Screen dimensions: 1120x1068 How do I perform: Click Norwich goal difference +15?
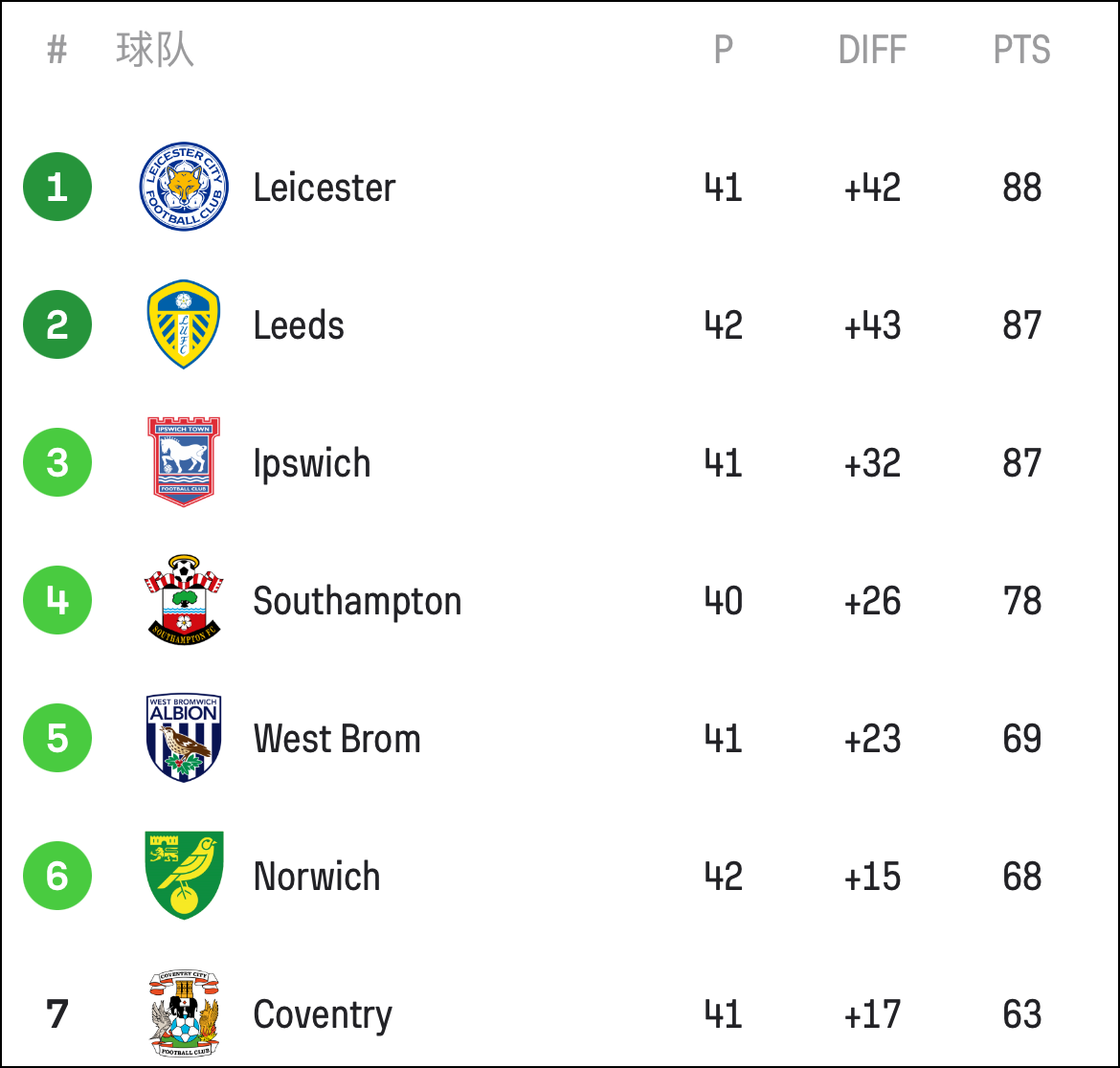tap(872, 877)
